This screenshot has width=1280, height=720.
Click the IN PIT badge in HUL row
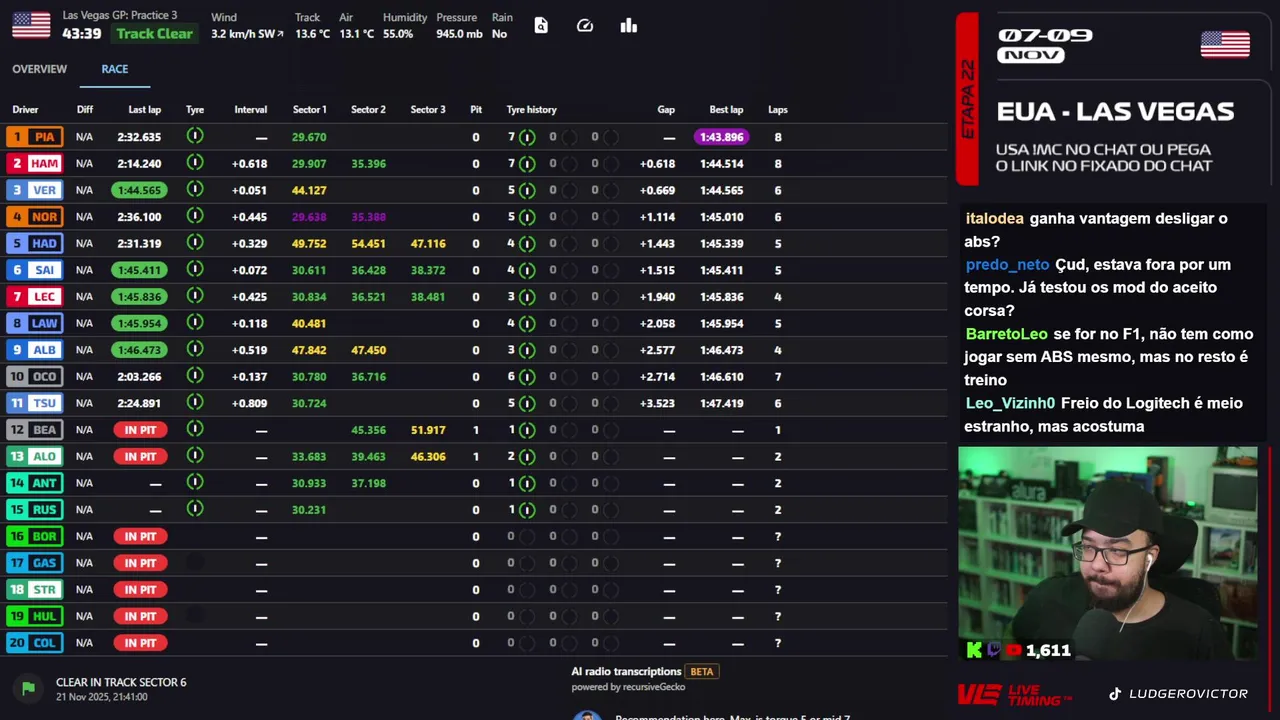pyautogui.click(x=140, y=616)
